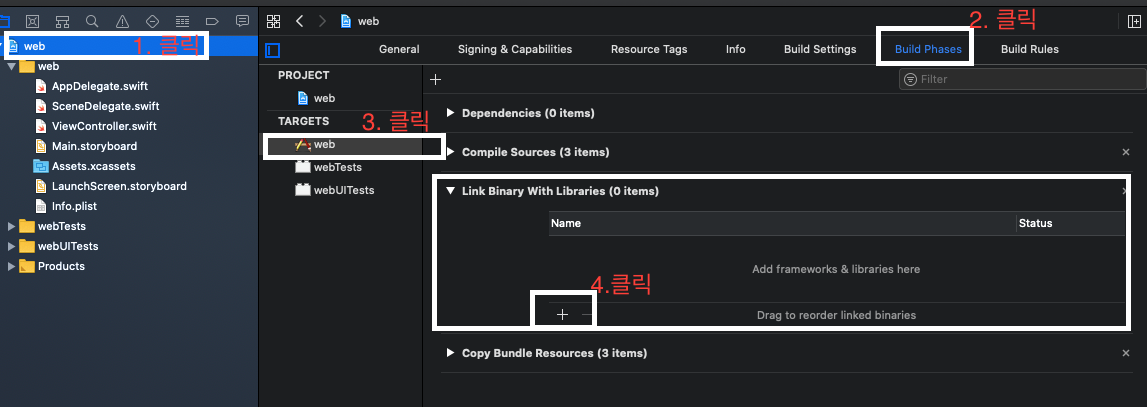Expand the webTests folder in navigator
The width and height of the screenshot is (1147, 407).
(11, 226)
